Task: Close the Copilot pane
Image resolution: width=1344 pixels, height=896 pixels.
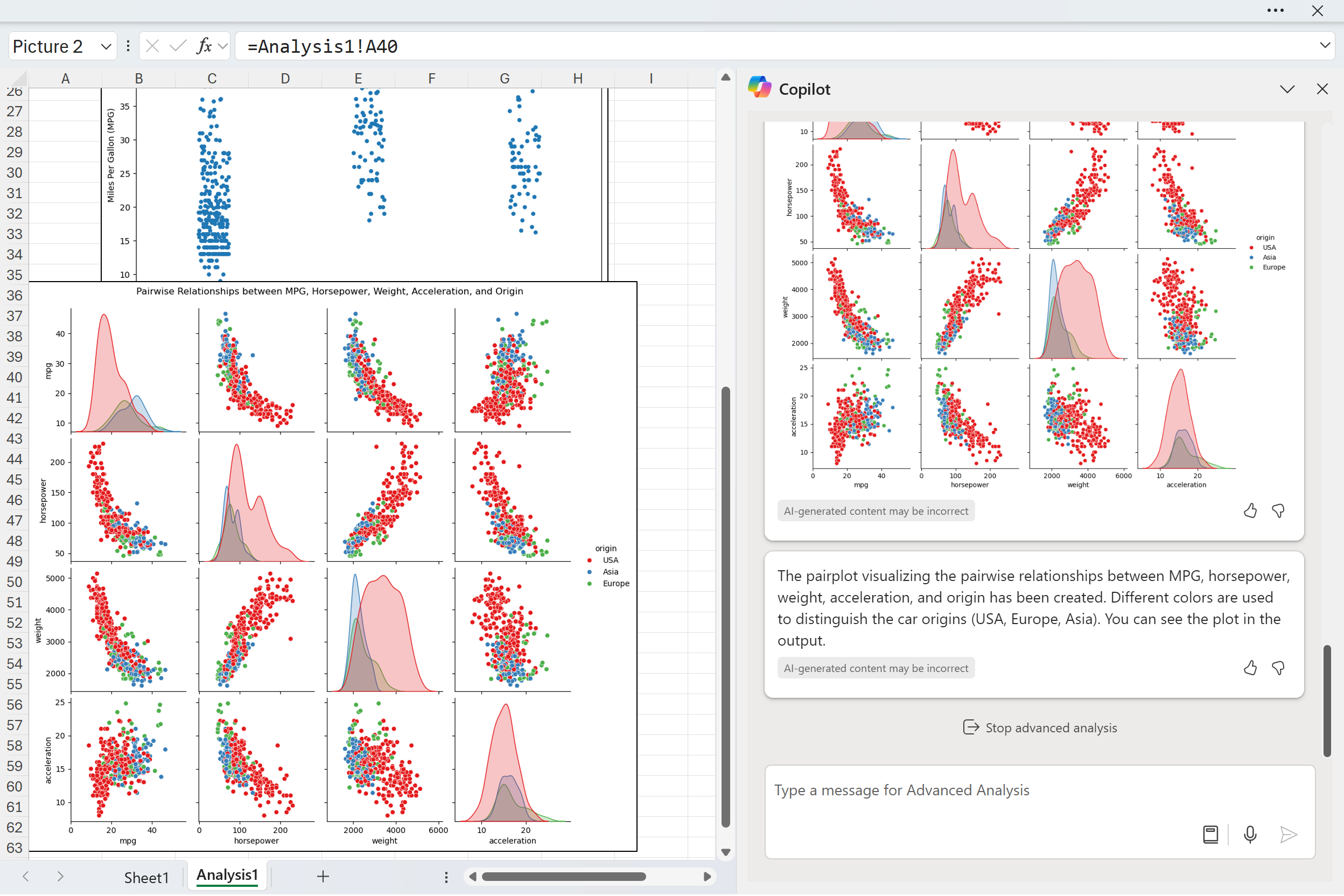Action: tap(1322, 89)
